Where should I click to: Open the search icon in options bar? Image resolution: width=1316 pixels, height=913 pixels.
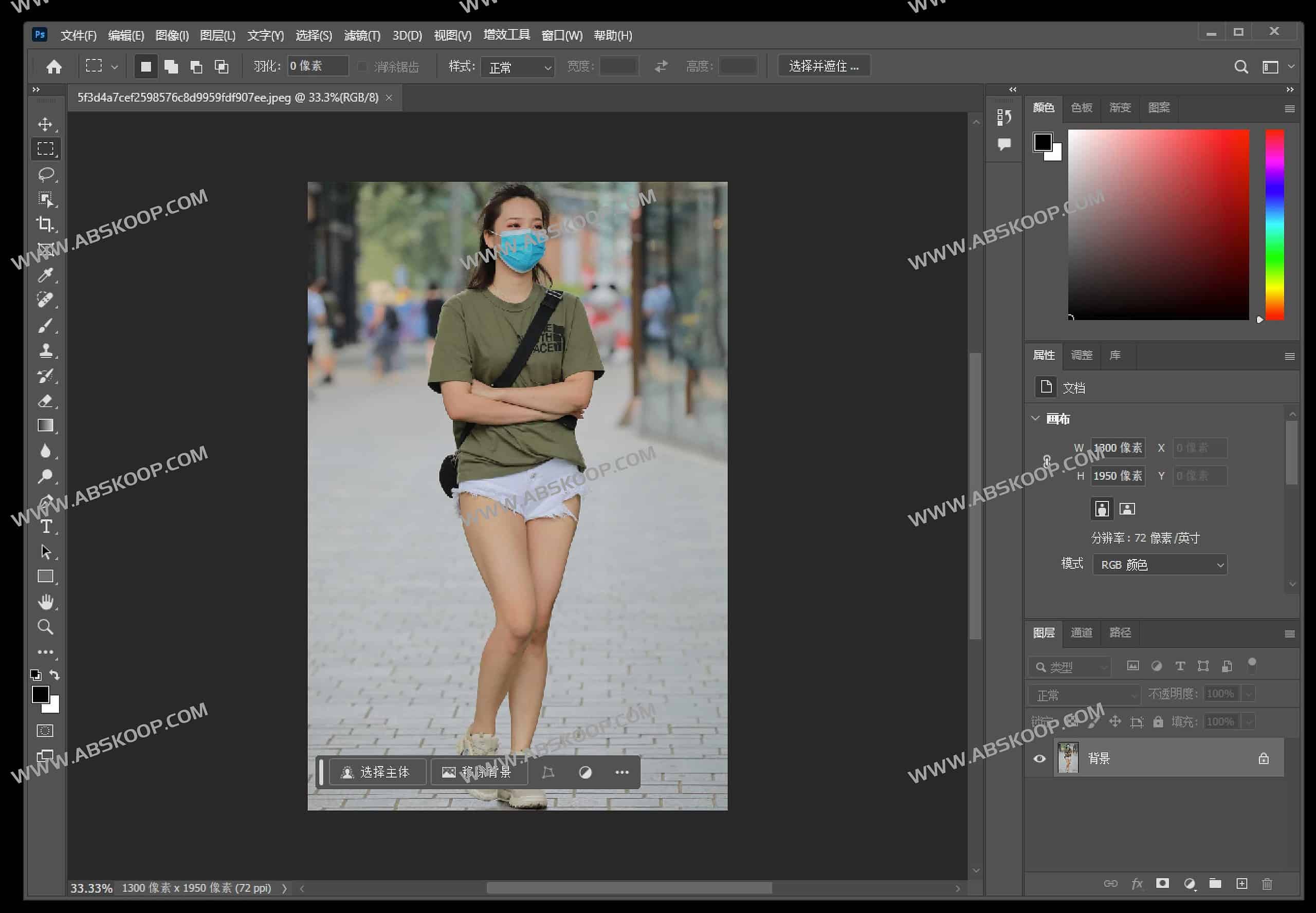(x=1241, y=66)
